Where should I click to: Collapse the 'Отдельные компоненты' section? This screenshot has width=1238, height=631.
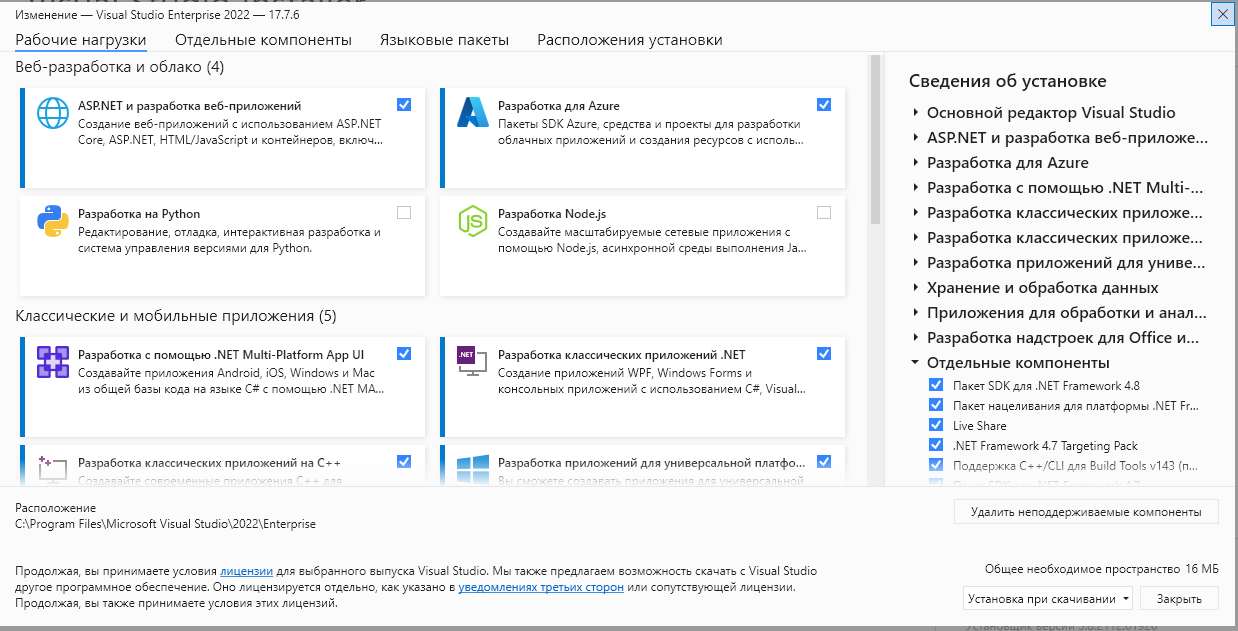point(915,363)
